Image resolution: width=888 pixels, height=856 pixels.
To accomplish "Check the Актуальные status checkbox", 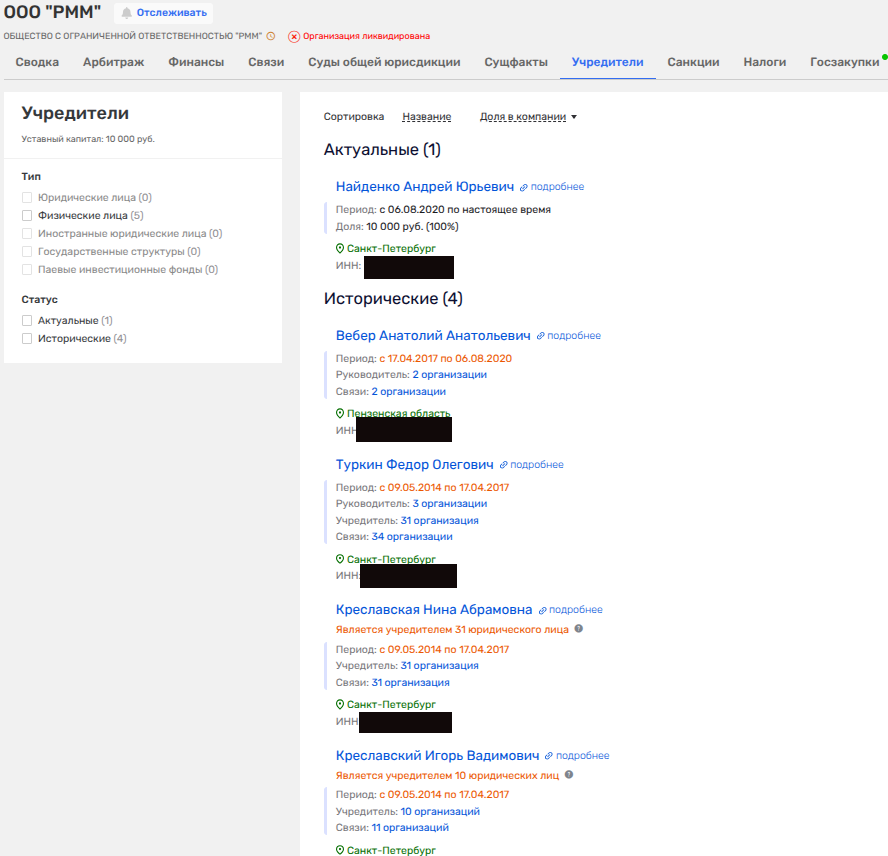I will tap(28, 321).
